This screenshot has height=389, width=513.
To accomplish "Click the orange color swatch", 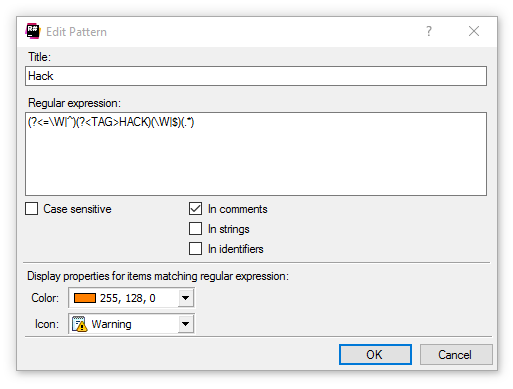I will (x=85, y=298).
